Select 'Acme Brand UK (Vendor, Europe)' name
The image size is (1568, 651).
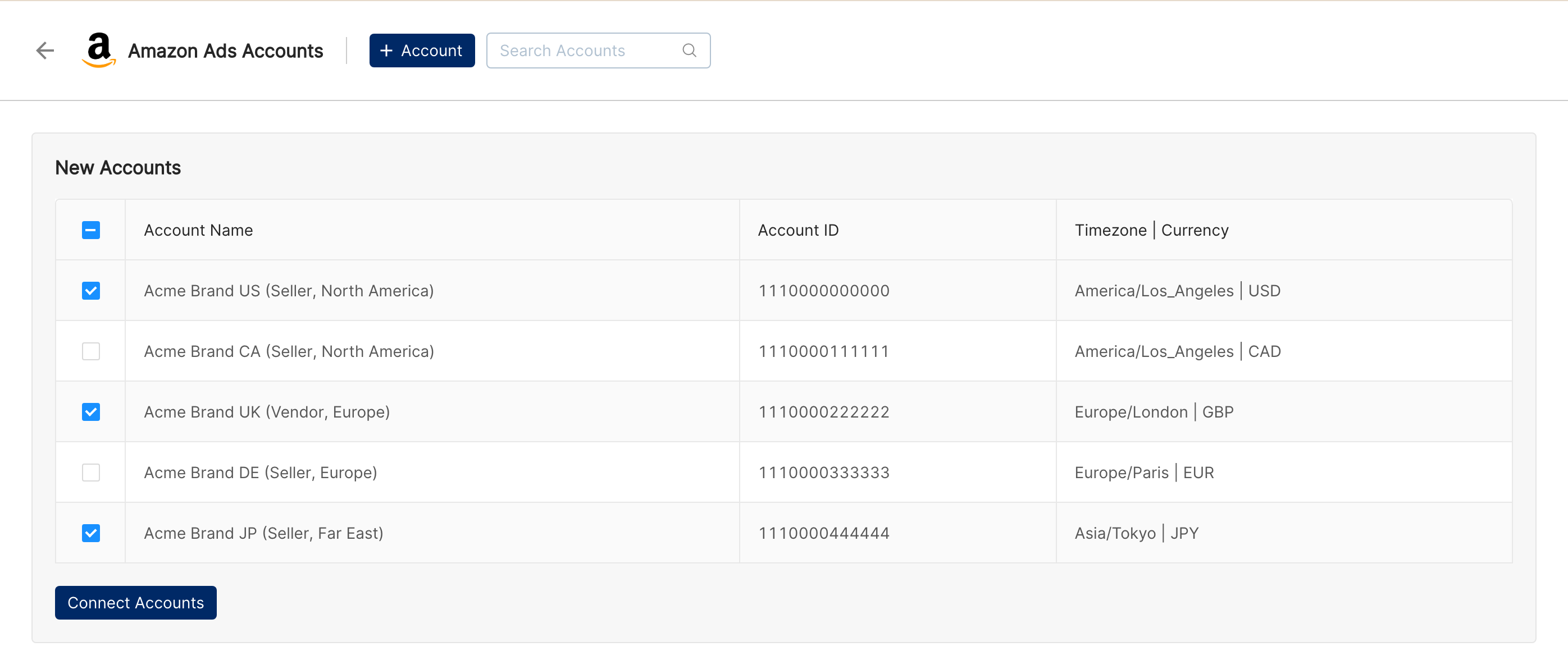[267, 412]
